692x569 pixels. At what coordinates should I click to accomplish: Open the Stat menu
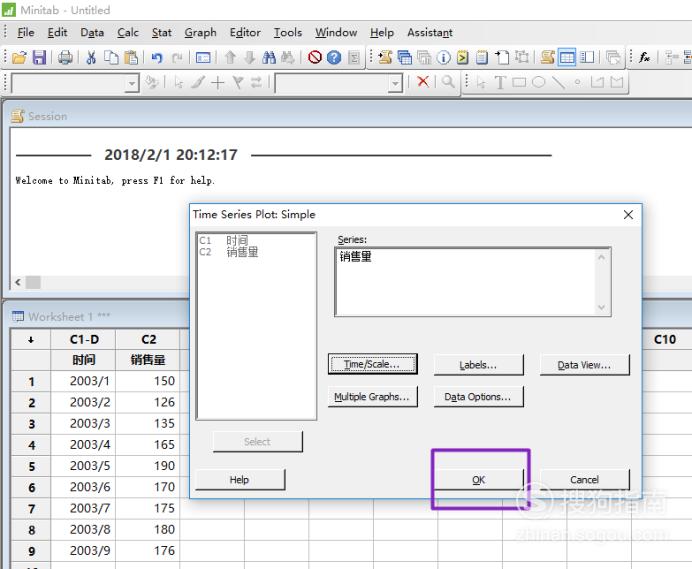pos(162,32)
